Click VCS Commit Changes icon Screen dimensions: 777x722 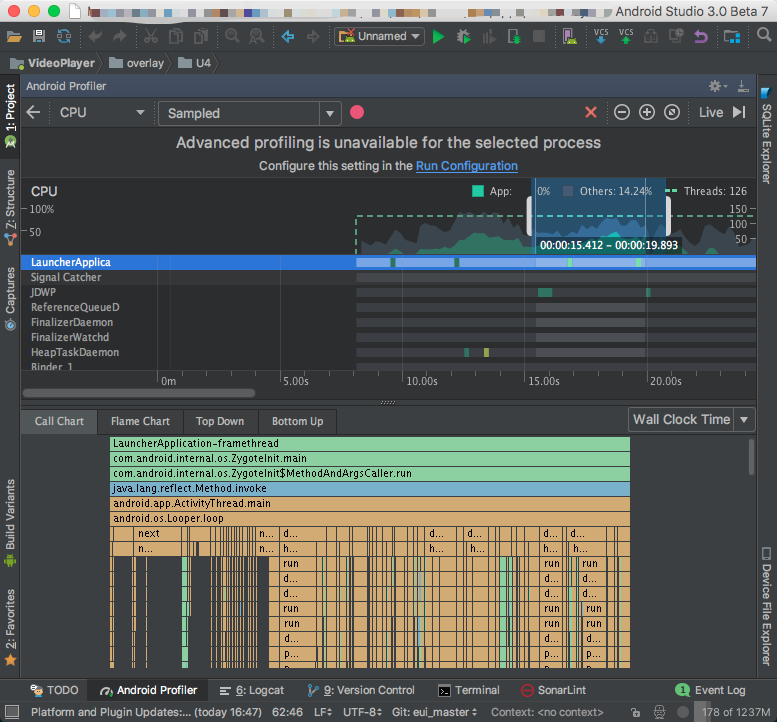tap(626, 36)
